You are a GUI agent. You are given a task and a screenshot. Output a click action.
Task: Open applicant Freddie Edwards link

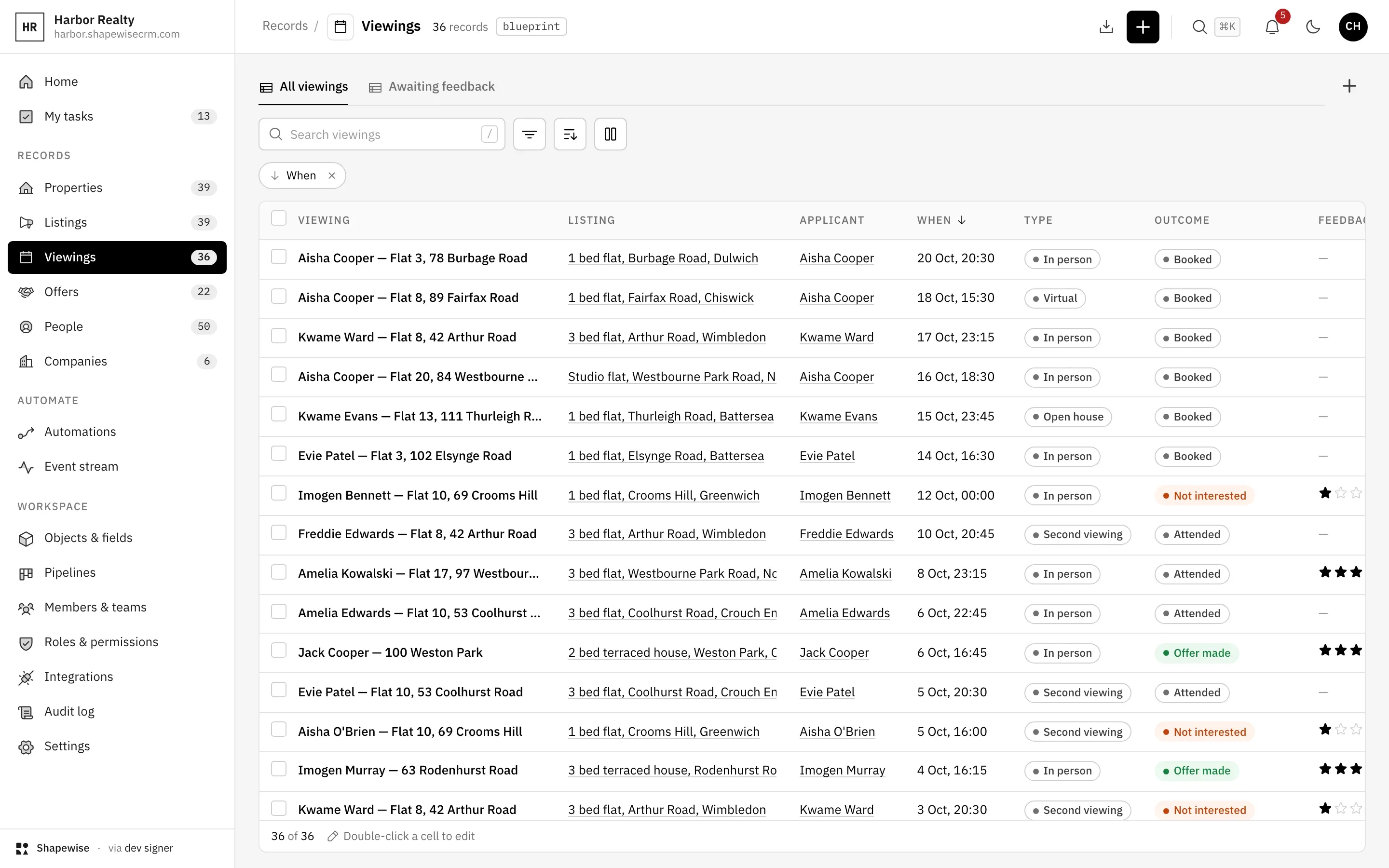click(x=846, y=534)
